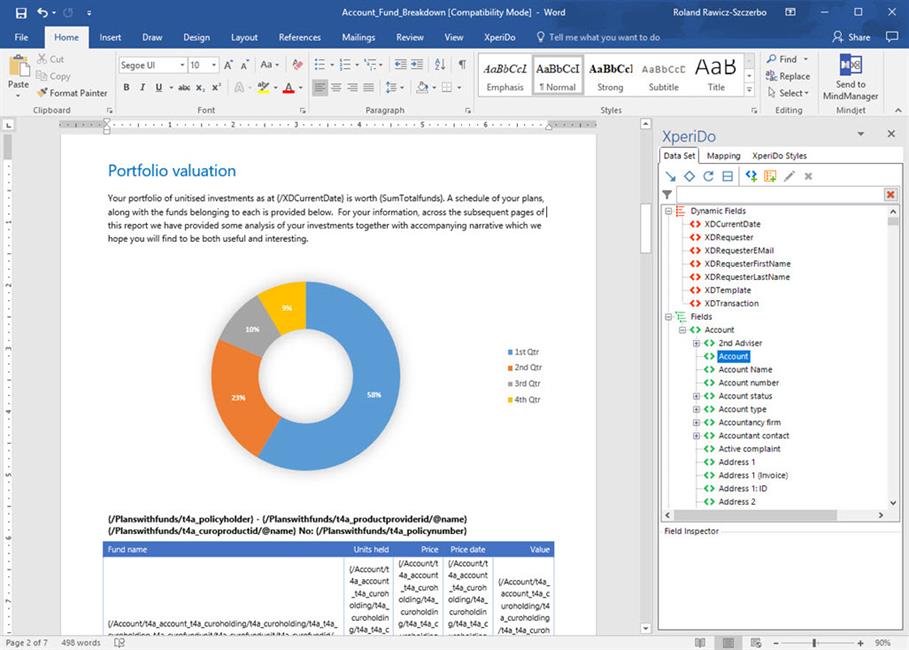Align text to the right
The height and width of the screenshot is (650, 909).
tap(352, 88)
